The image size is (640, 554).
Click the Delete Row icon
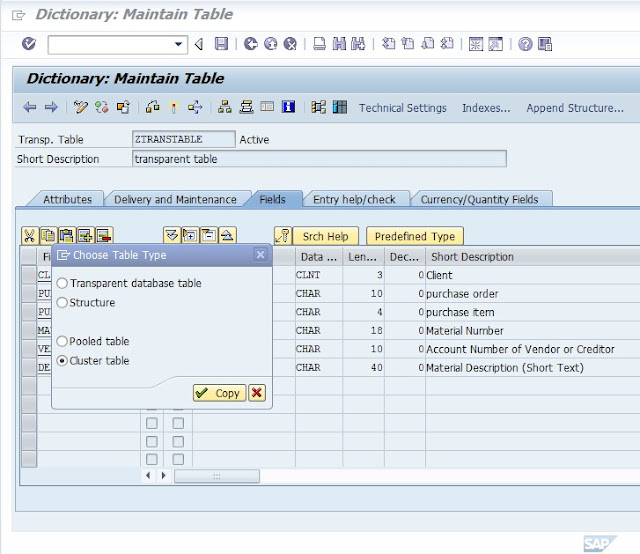(104, 236)
